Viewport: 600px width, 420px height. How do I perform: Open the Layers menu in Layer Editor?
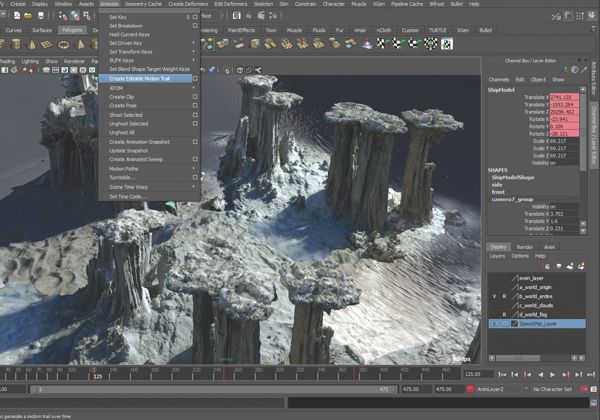coord(497,256)
